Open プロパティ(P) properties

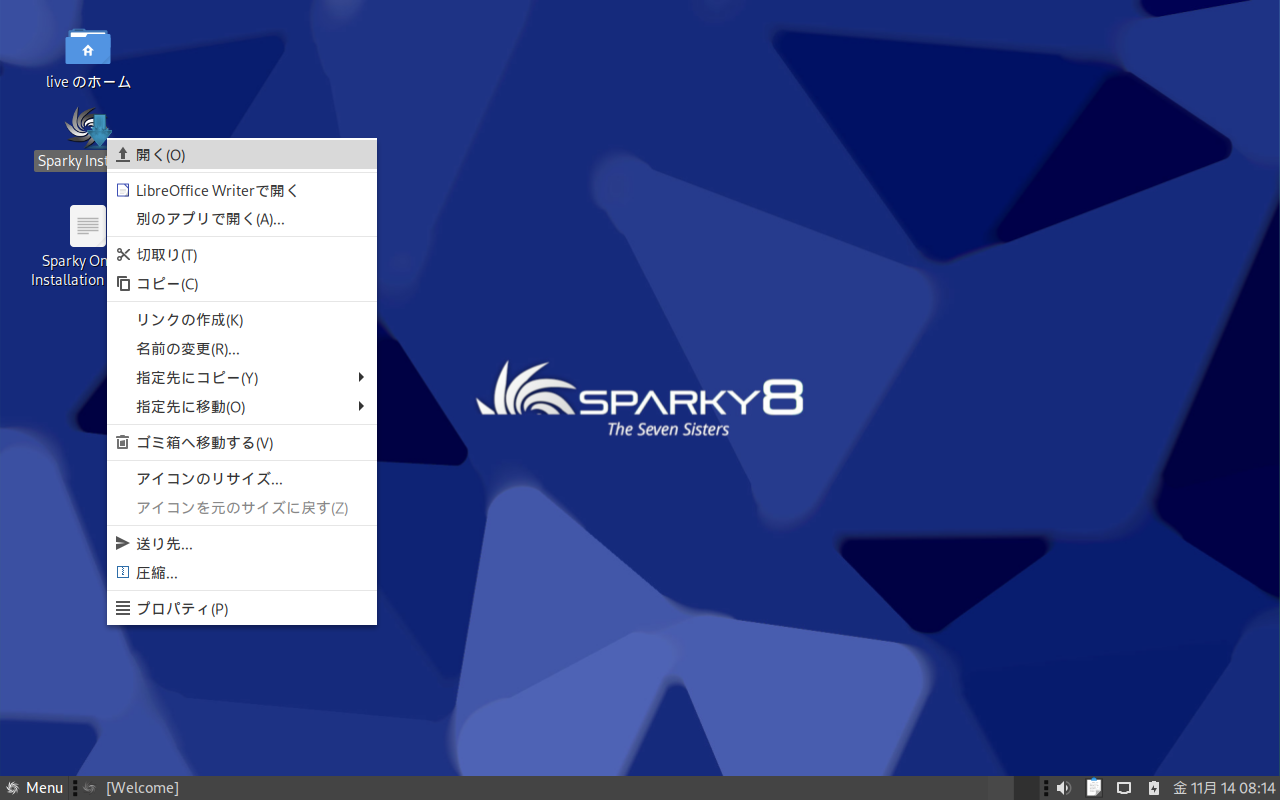click(x=242, y=609)
